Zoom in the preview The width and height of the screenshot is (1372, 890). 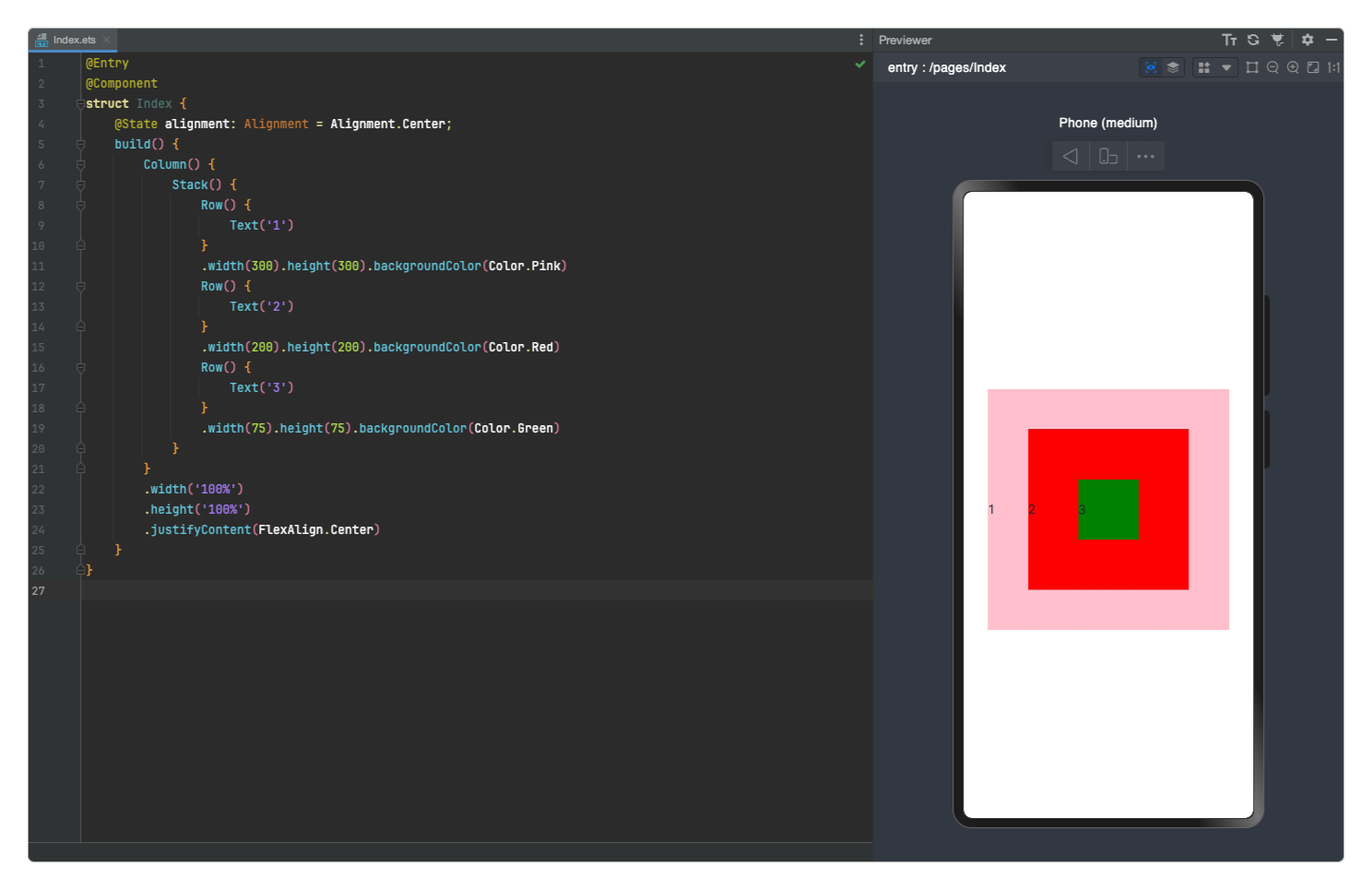click(x=1293, y=67)
